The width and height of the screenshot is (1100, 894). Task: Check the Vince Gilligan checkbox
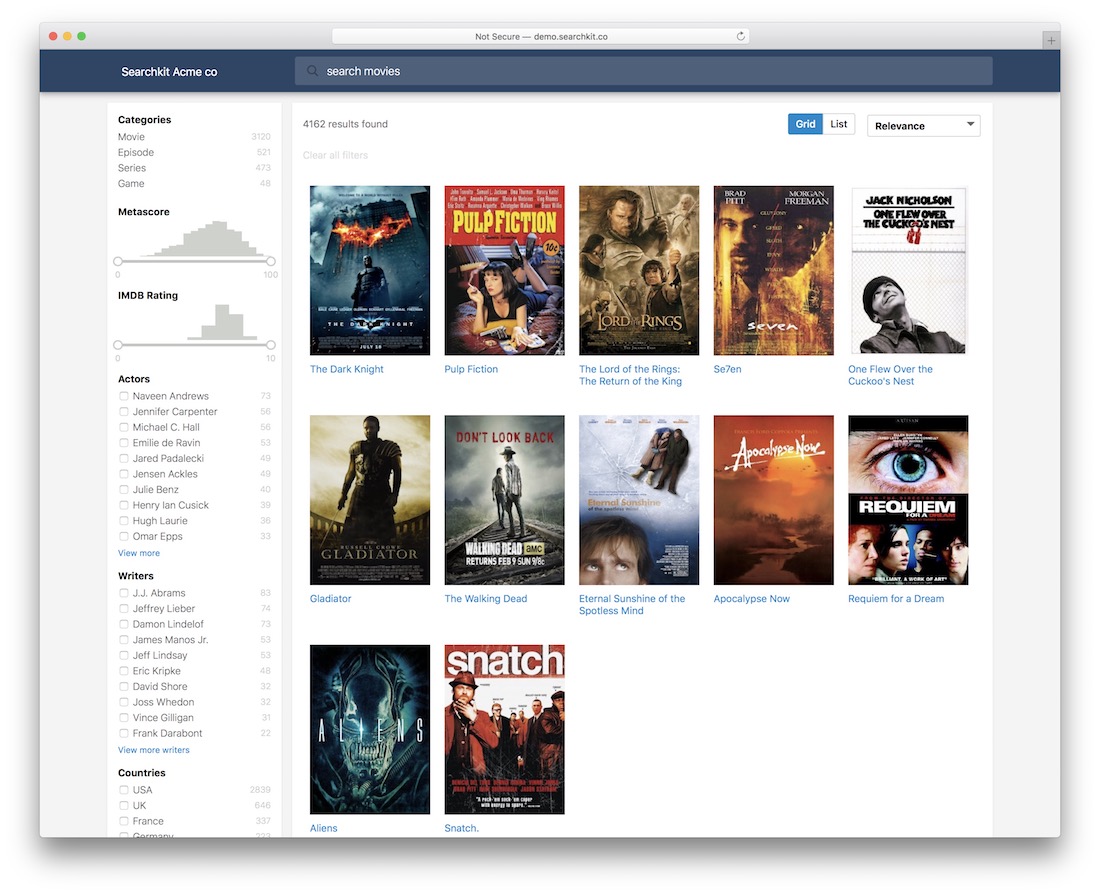(x=123, y=717)
